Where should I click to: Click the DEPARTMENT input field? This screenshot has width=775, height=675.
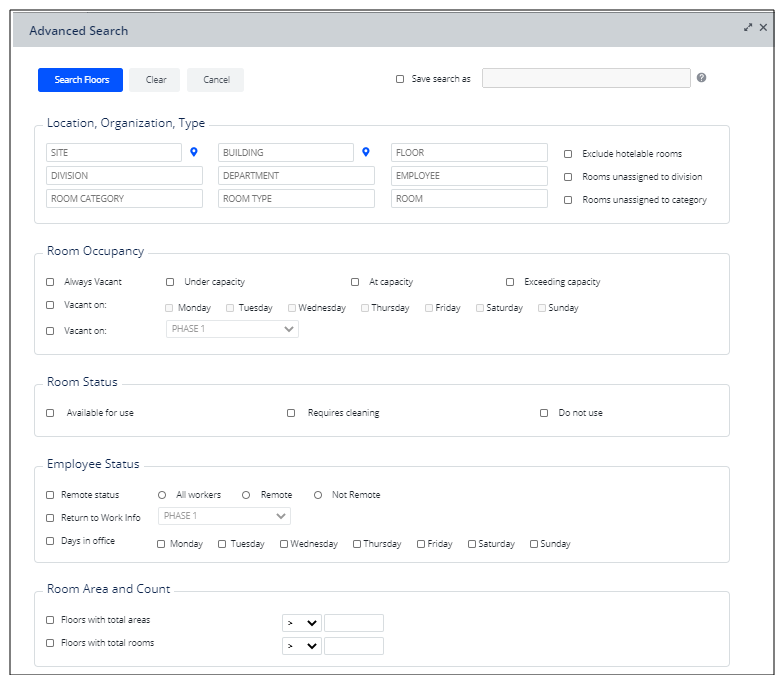click(296, 175)
